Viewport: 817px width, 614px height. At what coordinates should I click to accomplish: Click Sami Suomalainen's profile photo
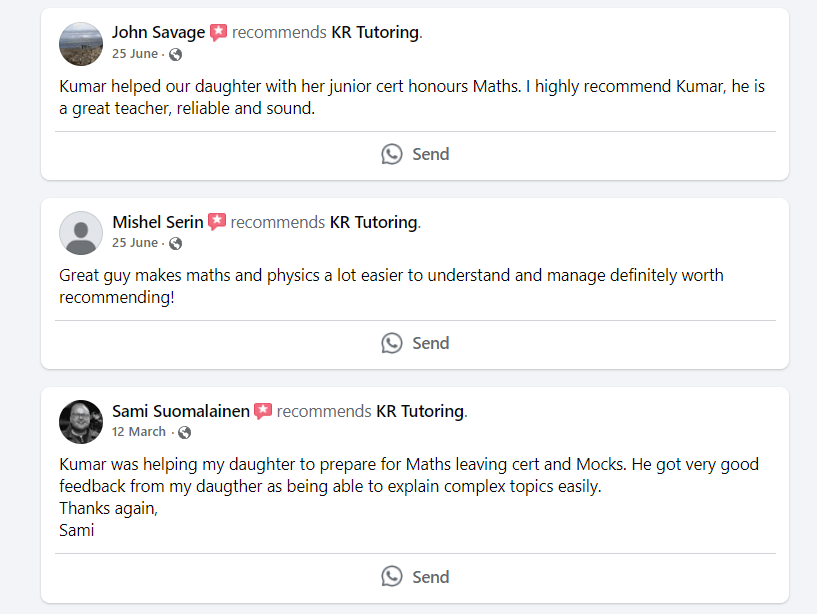[81, 421]
